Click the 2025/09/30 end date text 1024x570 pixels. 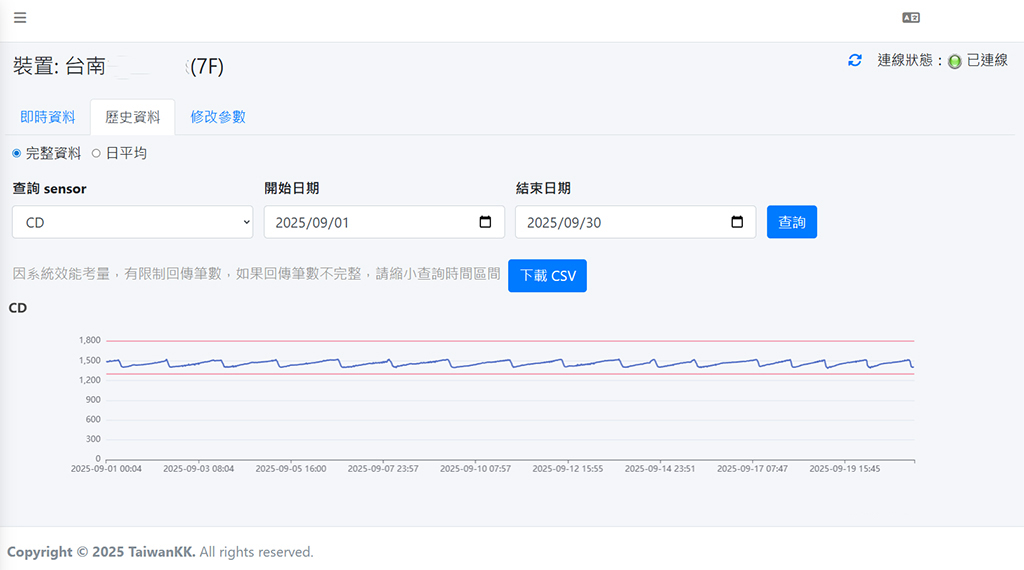(x=564, y=222)
